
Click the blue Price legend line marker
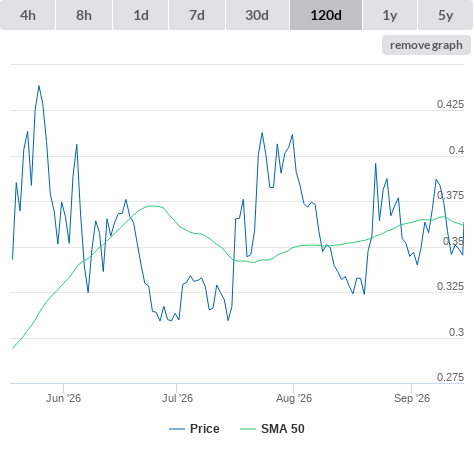pyautogui.click(x=177, y=429)
